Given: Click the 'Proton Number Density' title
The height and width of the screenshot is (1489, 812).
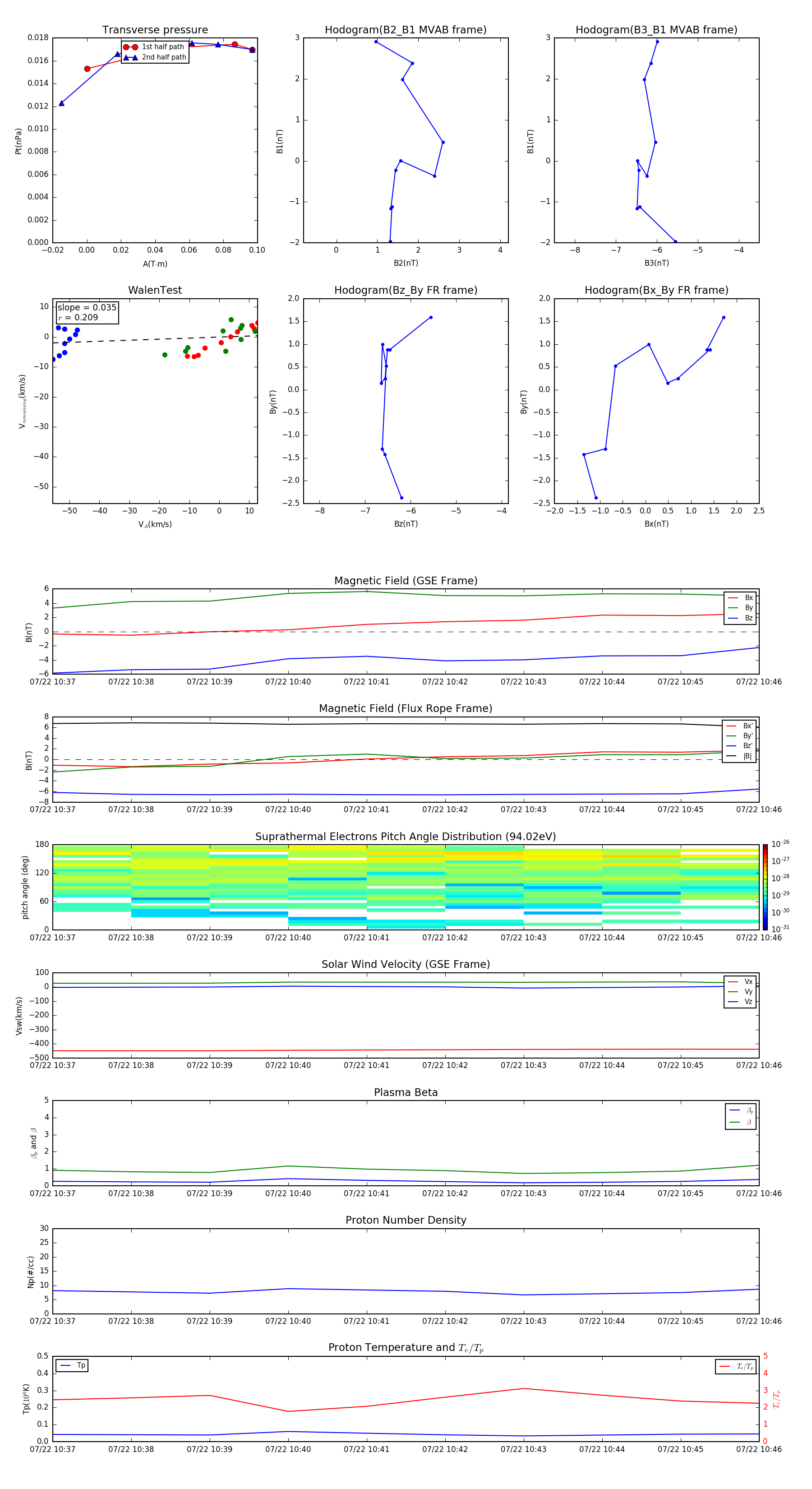Looking at the screenshot, I should click(406, 1220).
